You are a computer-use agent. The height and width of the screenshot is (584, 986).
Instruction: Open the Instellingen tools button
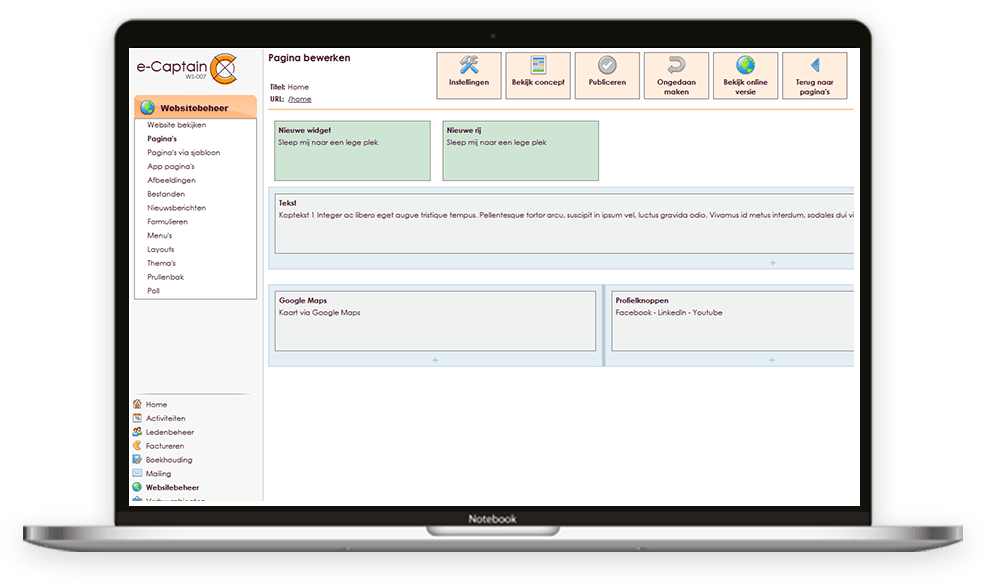coord(469,75)
